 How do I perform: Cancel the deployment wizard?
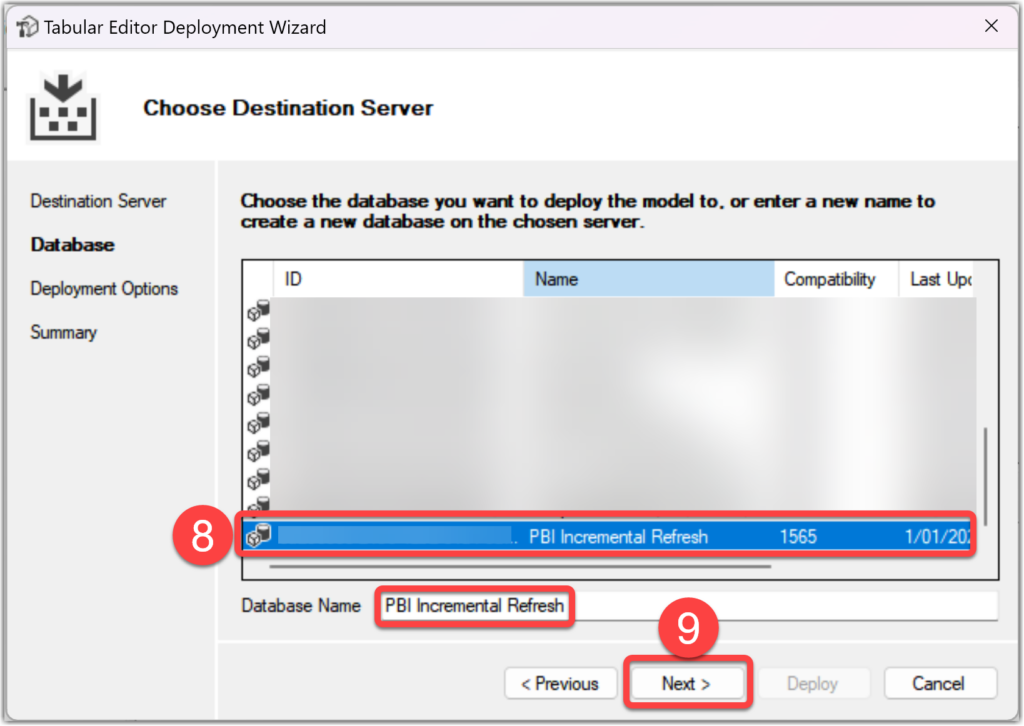click(940, 684)
